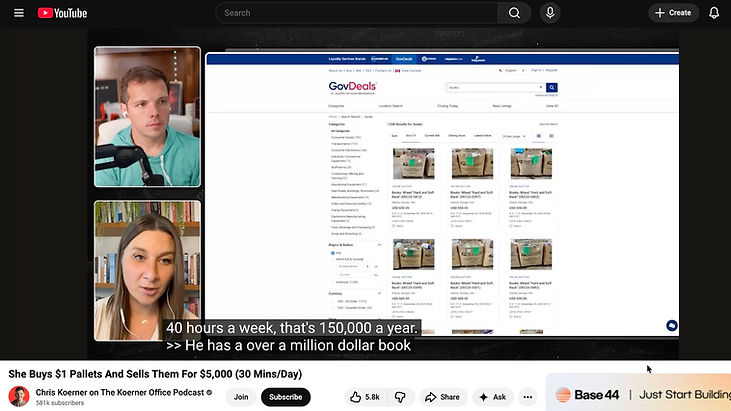This screenshot has width=731, height=411.
Task: Click the Register link on GovDeals
Action: (552, 70)
